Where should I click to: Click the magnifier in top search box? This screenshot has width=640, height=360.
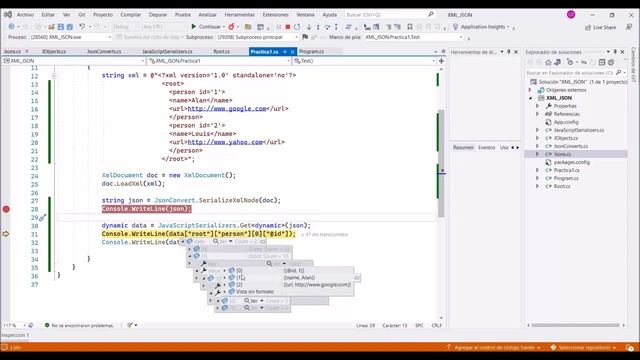coord(431,14)
